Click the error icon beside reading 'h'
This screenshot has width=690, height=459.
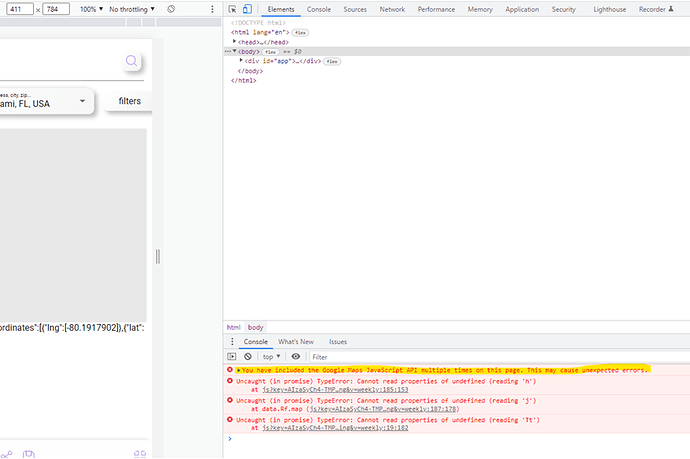pyautogui.click(x=230, y=381)
